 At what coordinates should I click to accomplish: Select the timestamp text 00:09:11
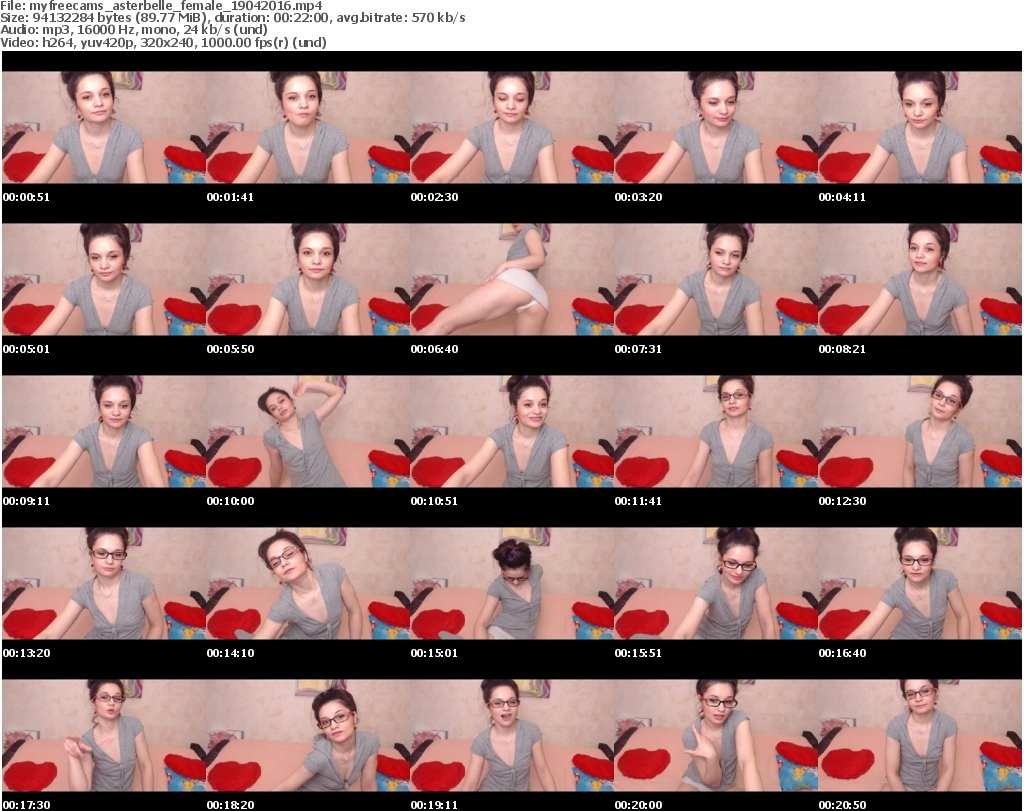26,501
